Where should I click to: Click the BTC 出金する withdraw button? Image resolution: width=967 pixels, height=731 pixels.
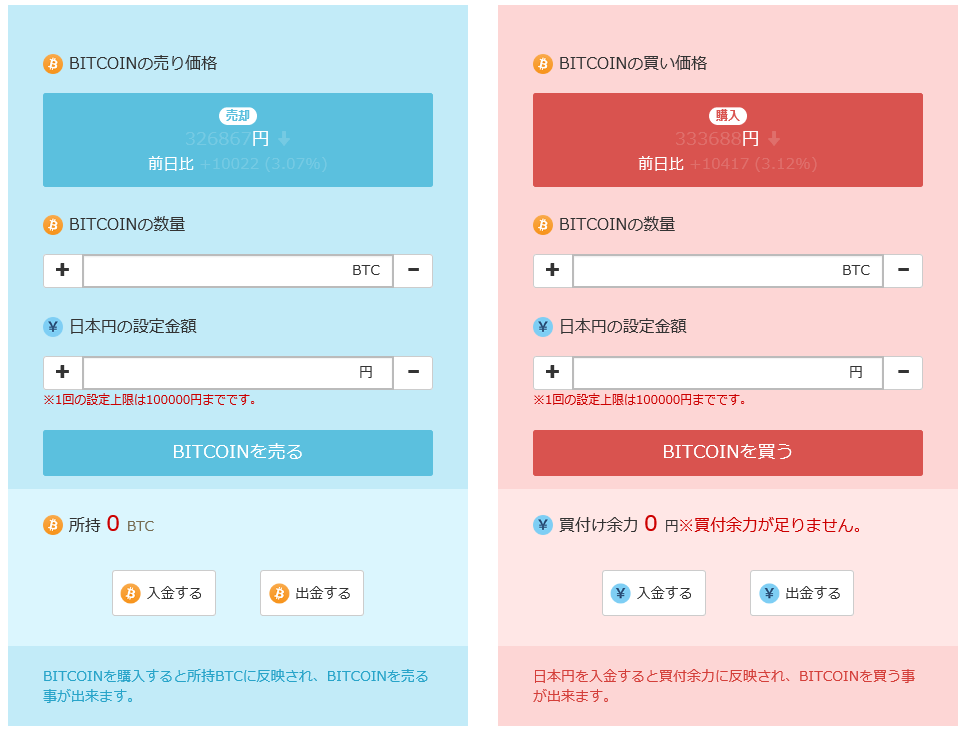pos(311,593)
